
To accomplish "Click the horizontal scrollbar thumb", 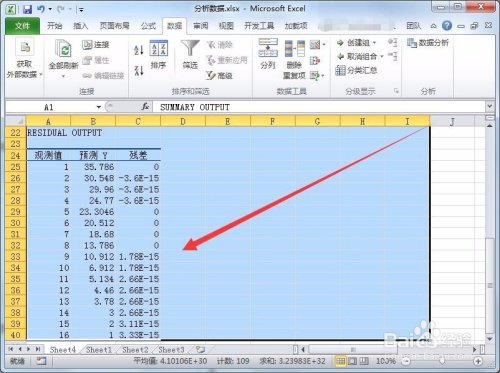I will [x=353, y=349].
